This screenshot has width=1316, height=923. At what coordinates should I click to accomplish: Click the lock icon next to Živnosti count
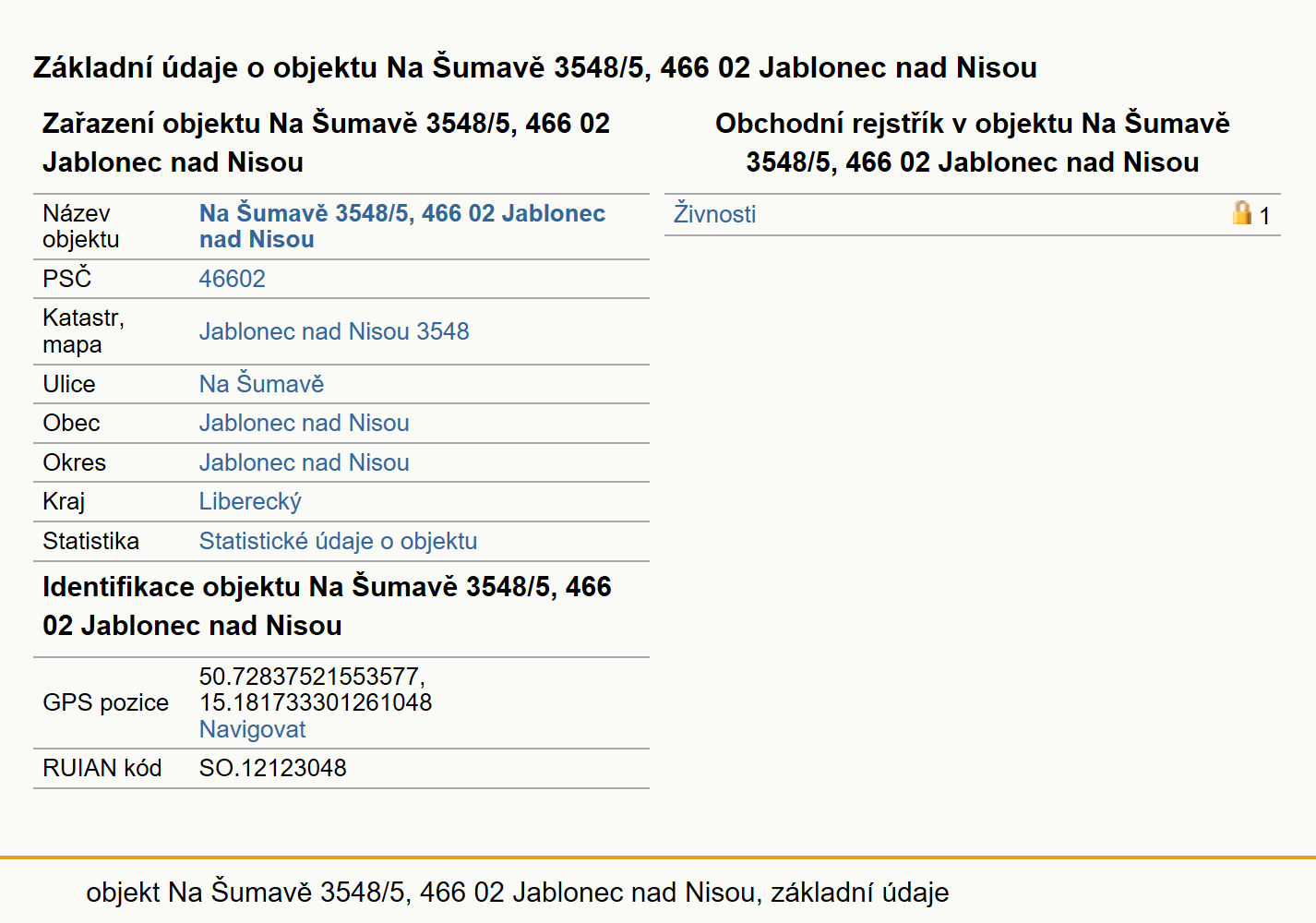(x=1242, y=213)
